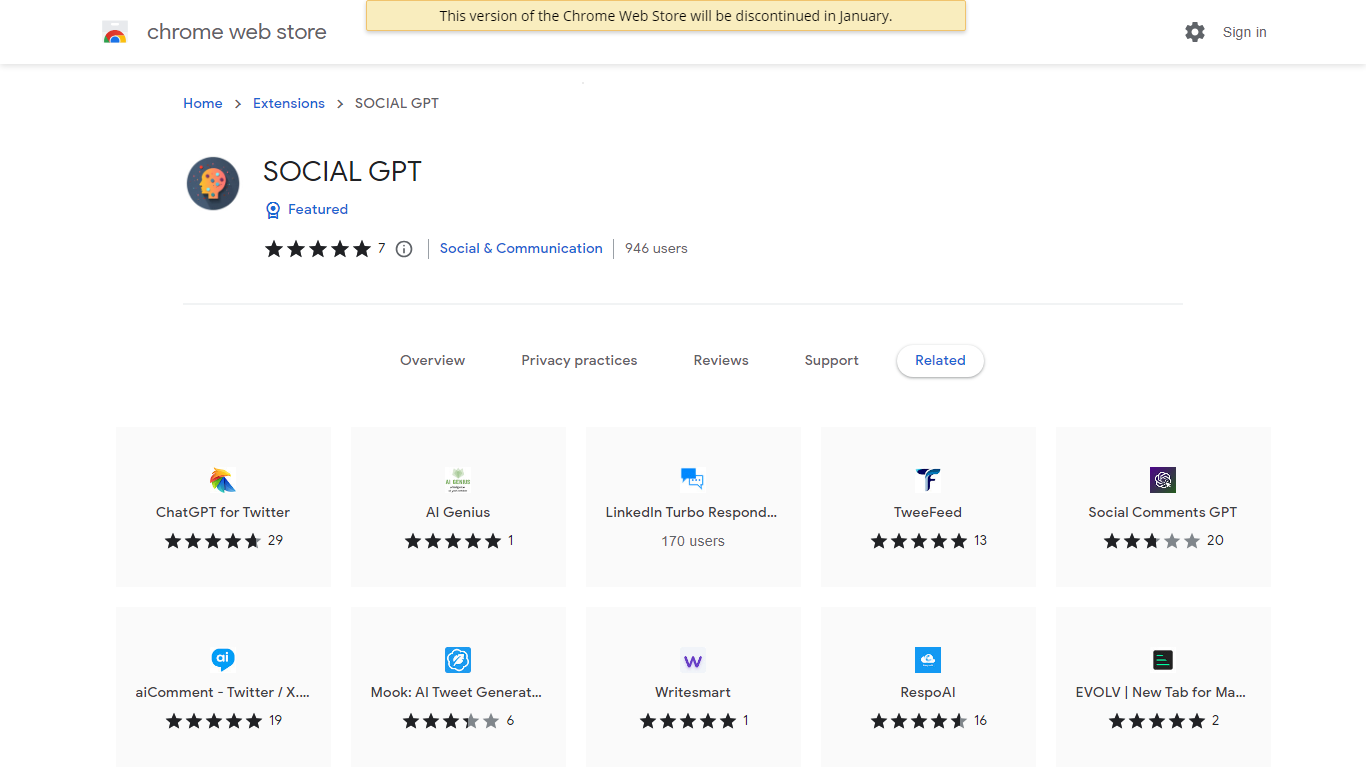This screenshot has height=768, width=1366.
Task: Switch to the Overview tab
Action: pos(432,360)
